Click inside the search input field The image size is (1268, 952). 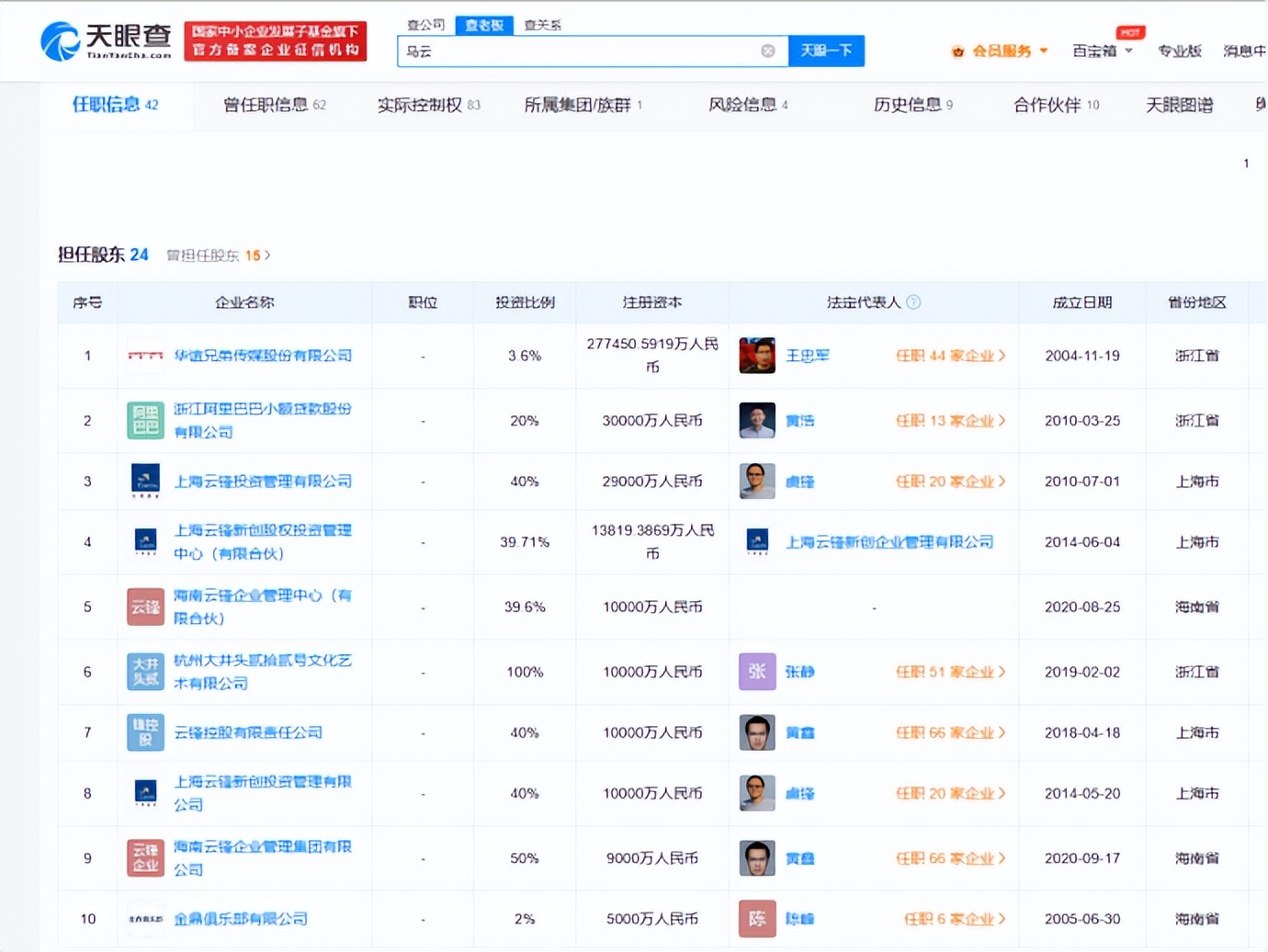(588, 51)
